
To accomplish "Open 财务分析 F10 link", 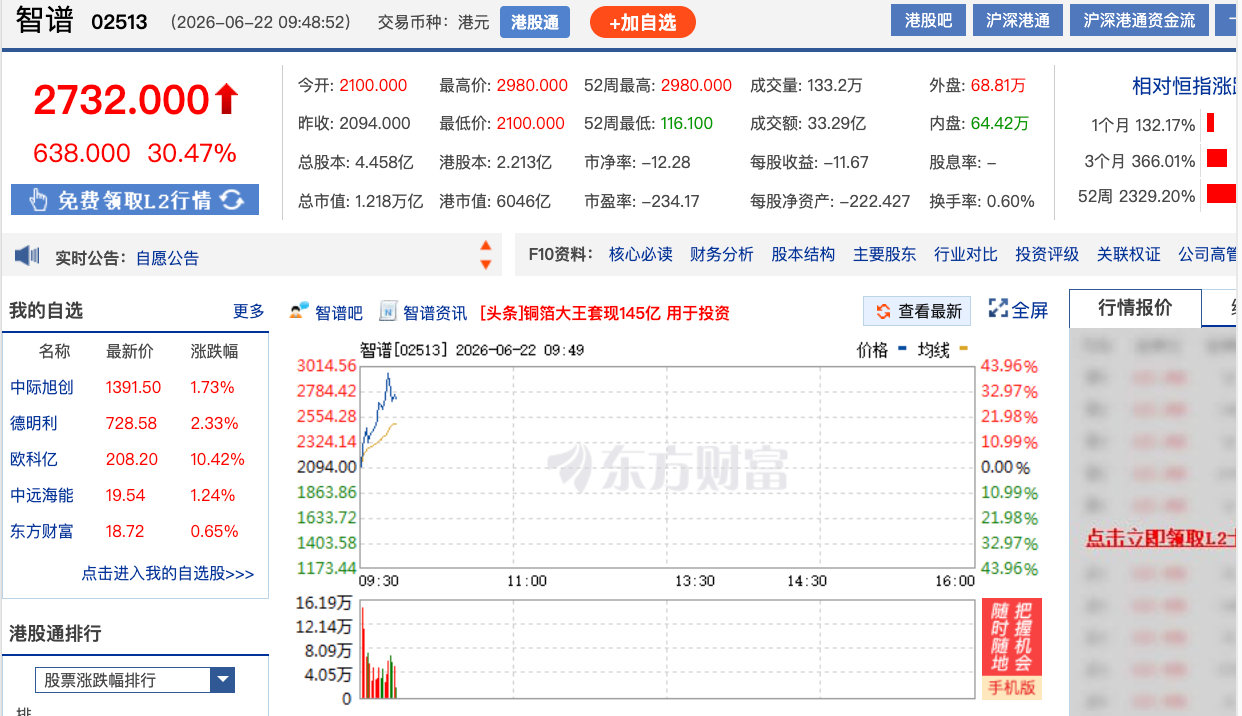I will tap(721, 254).
